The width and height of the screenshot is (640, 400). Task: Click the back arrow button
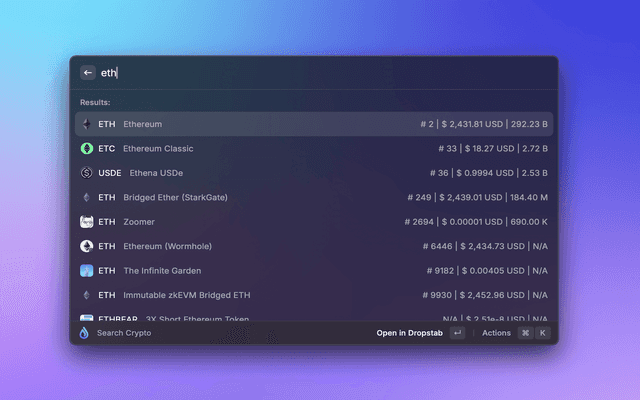[88, 73]
